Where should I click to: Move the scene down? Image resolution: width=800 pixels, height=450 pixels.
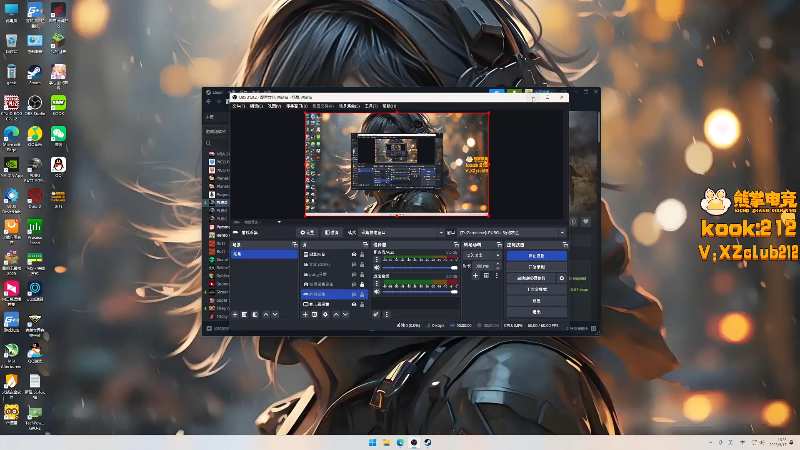point(275,314)
